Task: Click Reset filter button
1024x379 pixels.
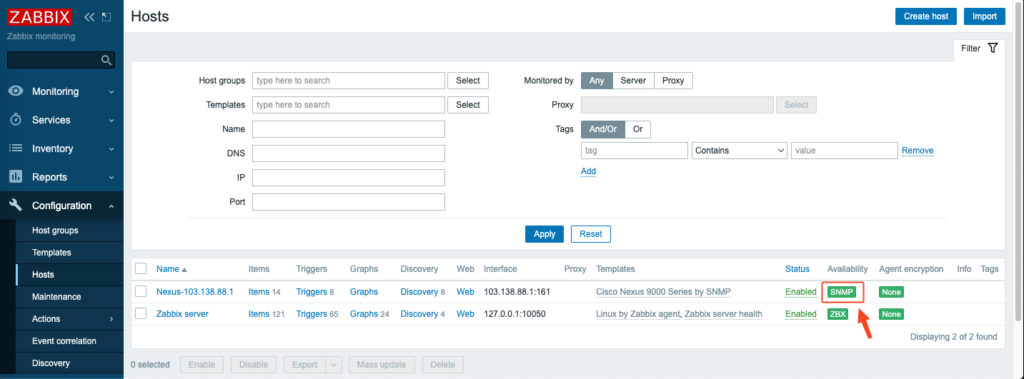Action: click(x=591, y=234)
